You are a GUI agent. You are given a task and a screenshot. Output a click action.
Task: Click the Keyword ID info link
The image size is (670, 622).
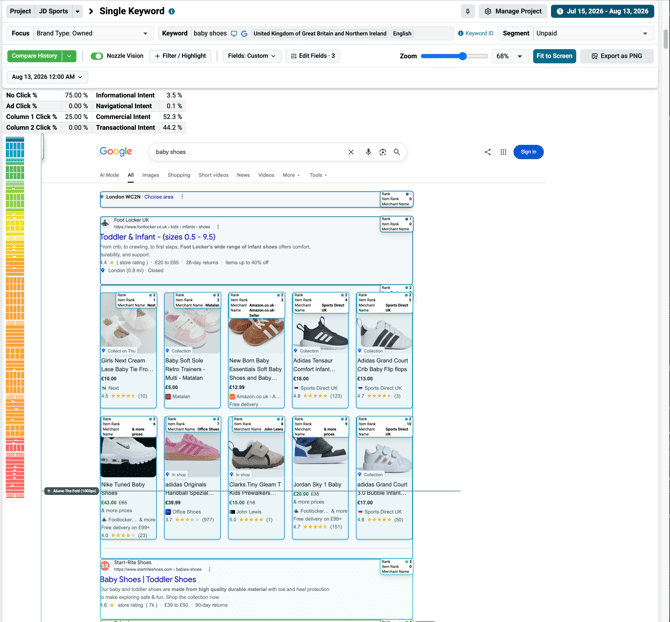point(476,33)
